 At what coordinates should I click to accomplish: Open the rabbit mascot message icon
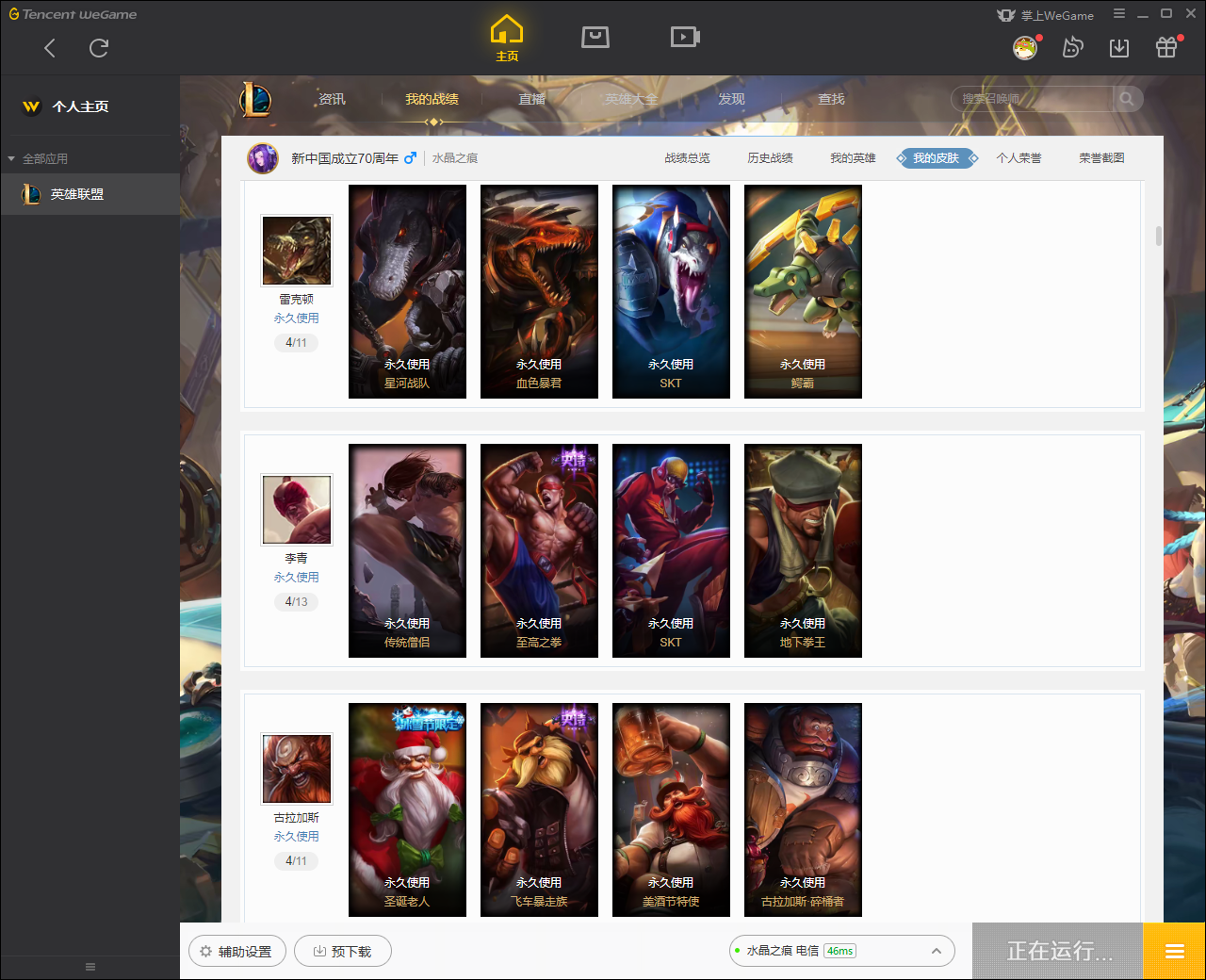1072,47
